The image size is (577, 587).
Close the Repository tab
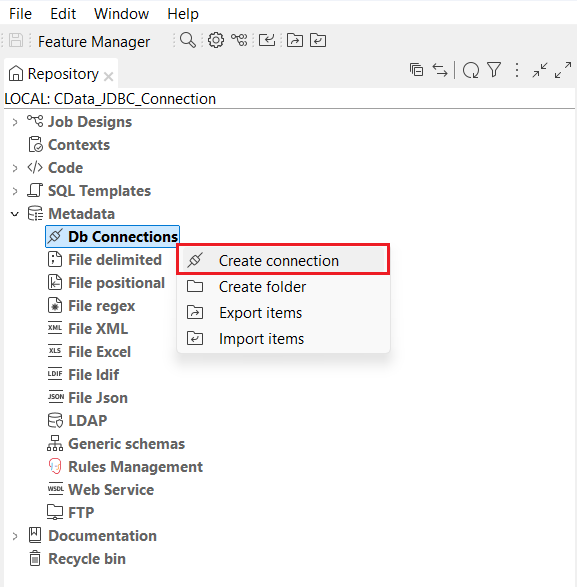[x=109, y=76]
